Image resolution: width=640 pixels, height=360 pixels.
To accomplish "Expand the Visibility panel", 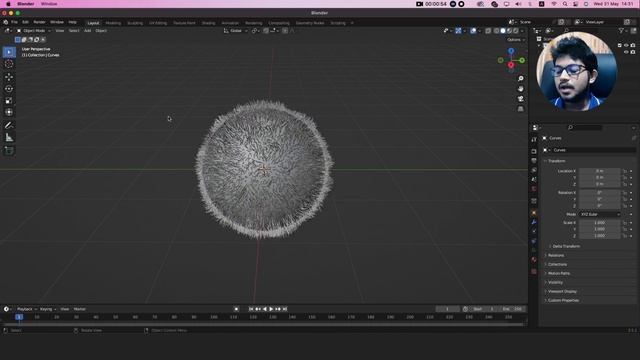I will point(555,282).
